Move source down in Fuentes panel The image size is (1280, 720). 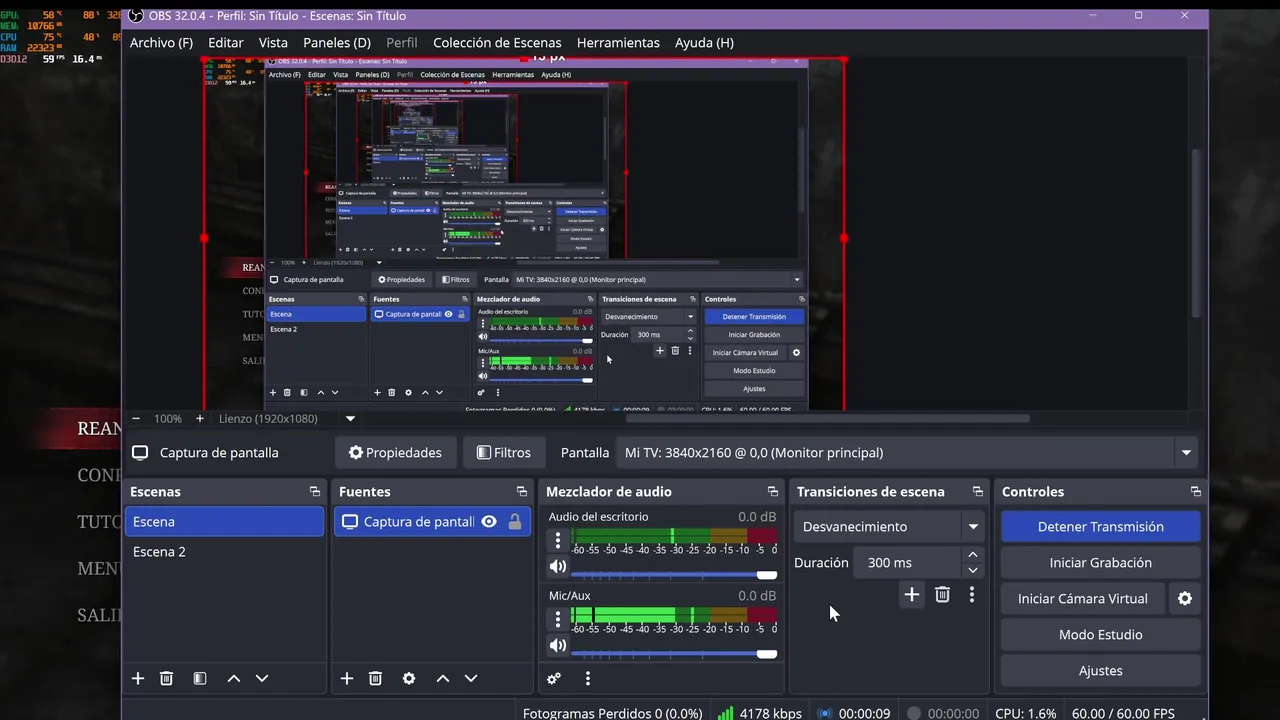pyautogui.click(x=471, y=678)
